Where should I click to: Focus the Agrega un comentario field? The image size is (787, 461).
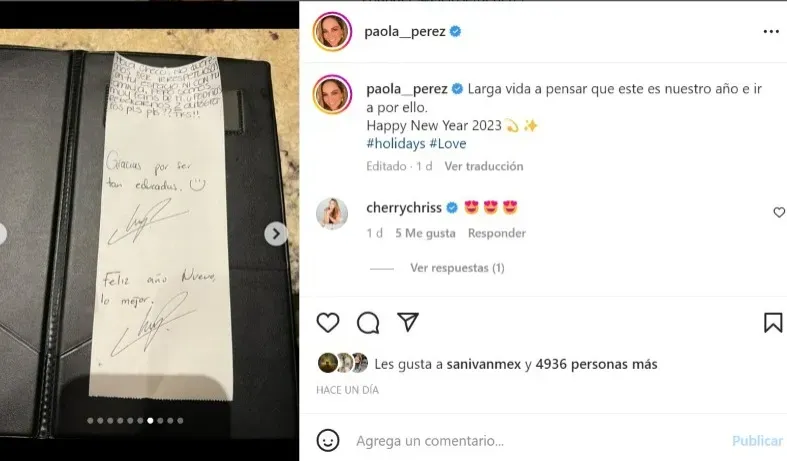(x=537, y=441)
